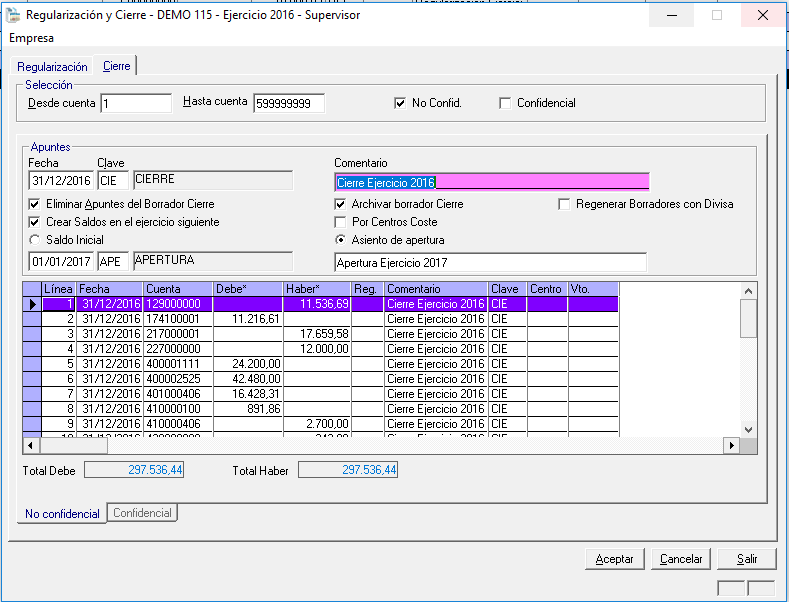
Task: Enable Por Centros Coste checkbox
Action: (340, 222)
